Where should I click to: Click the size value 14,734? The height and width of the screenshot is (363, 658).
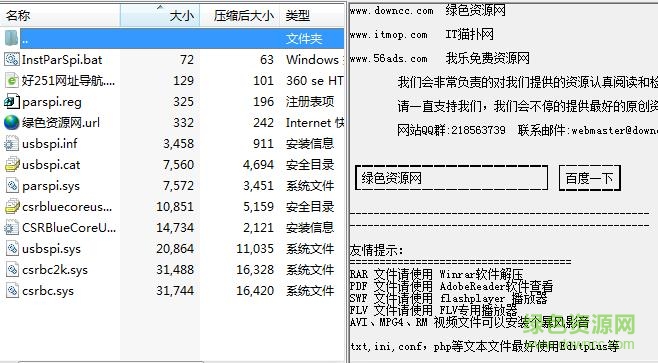175,227
